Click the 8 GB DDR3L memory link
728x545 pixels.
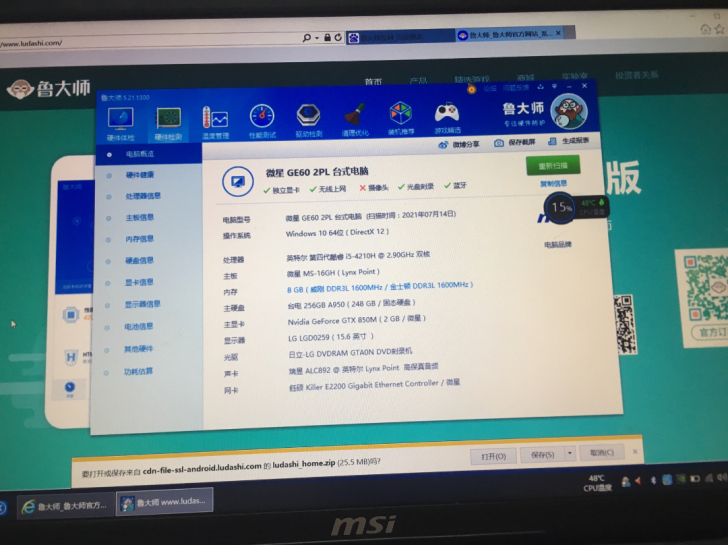coord(379,286)
